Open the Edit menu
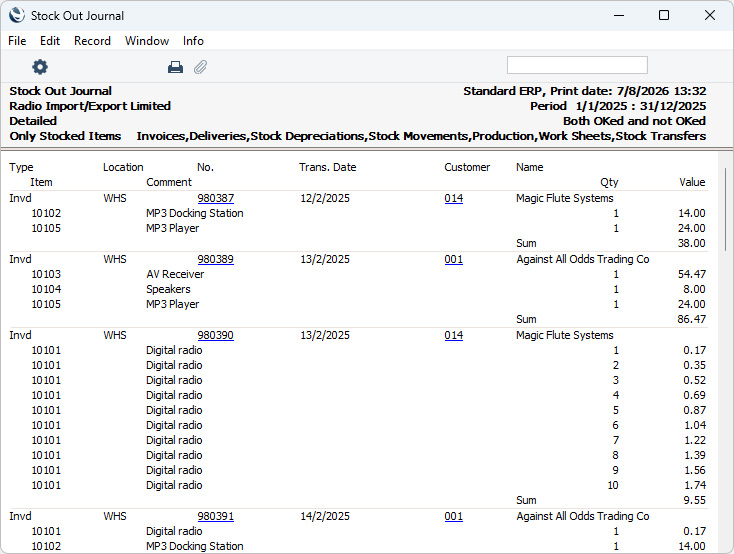This screenshot has height=554, width=734. click(x=50, y=41)
